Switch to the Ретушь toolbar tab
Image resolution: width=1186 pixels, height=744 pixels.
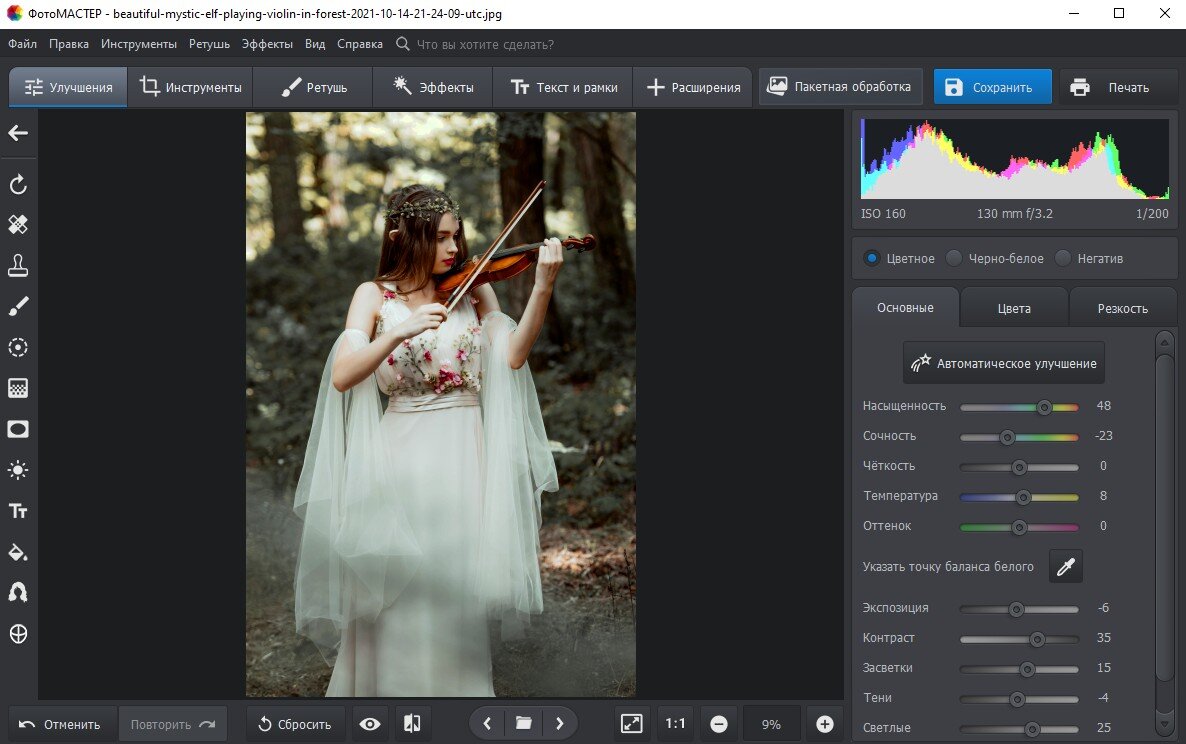(x=313, y=87)
